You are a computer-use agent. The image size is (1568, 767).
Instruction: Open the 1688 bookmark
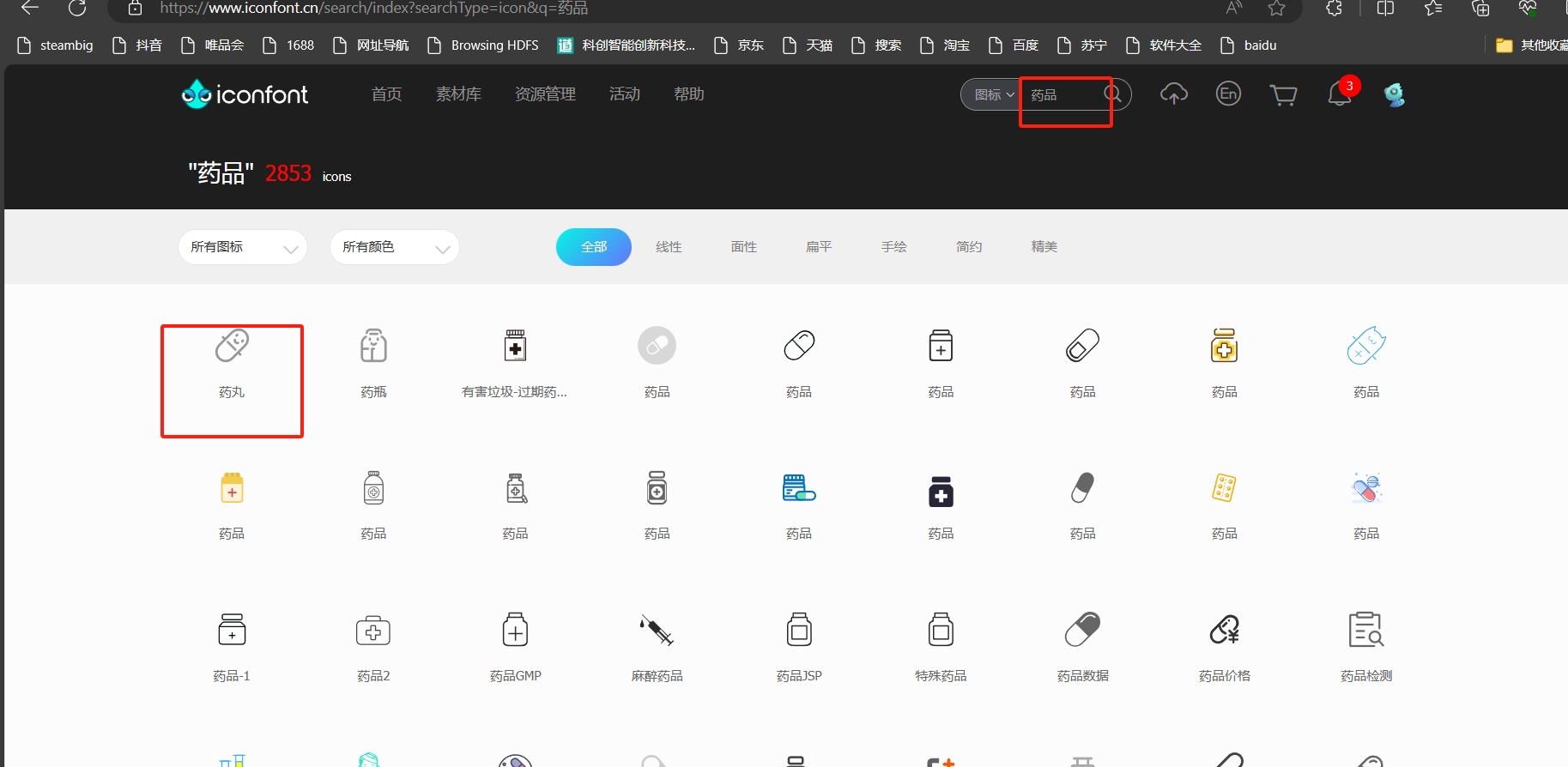(x=288, y=45)
